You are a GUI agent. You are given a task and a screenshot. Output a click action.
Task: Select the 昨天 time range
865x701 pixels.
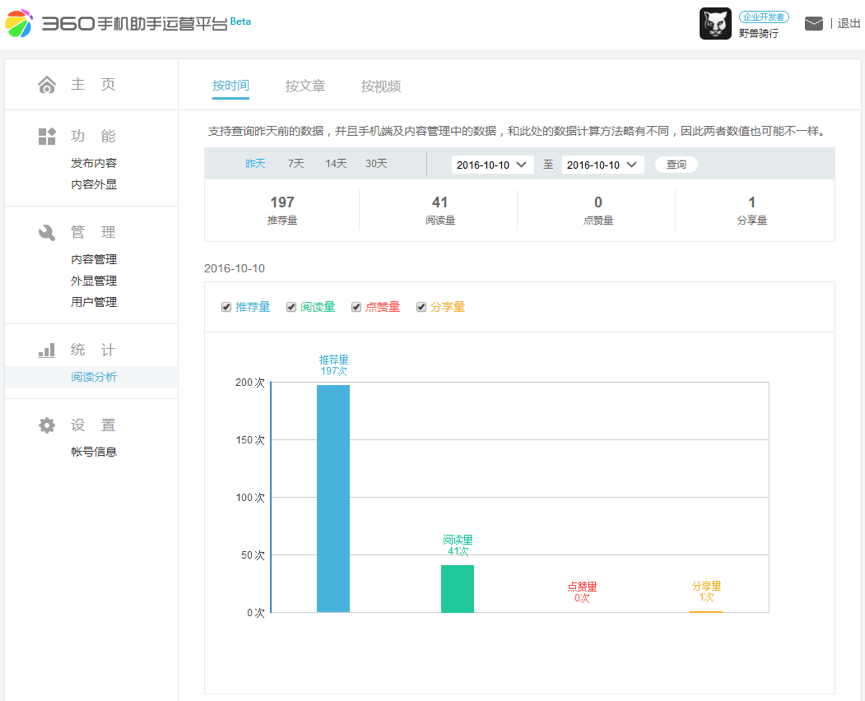[x=255, y=164]
